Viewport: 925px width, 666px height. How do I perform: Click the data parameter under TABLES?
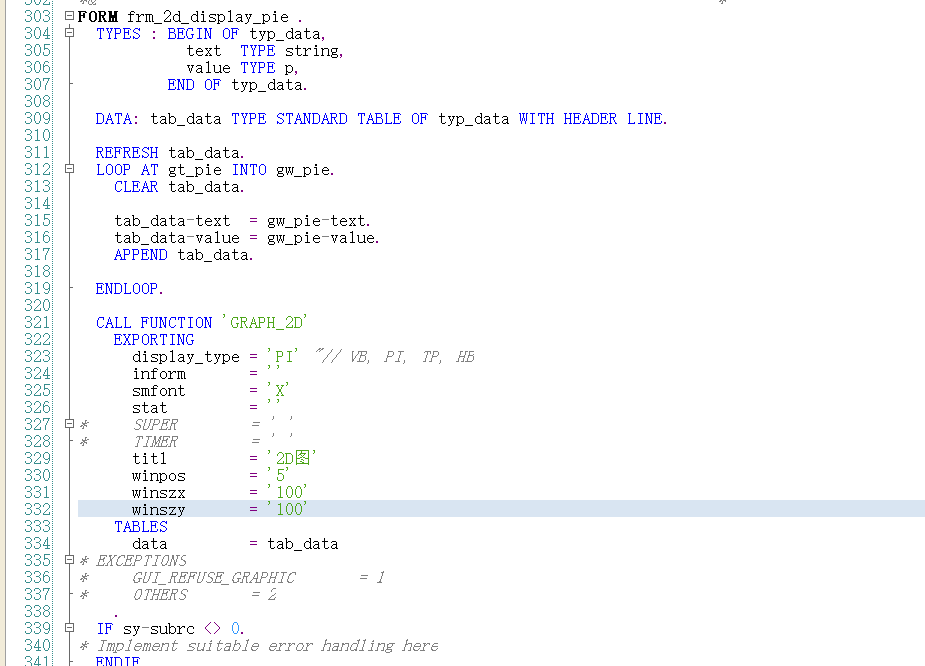pyautogui.click(x=150, y=544)
